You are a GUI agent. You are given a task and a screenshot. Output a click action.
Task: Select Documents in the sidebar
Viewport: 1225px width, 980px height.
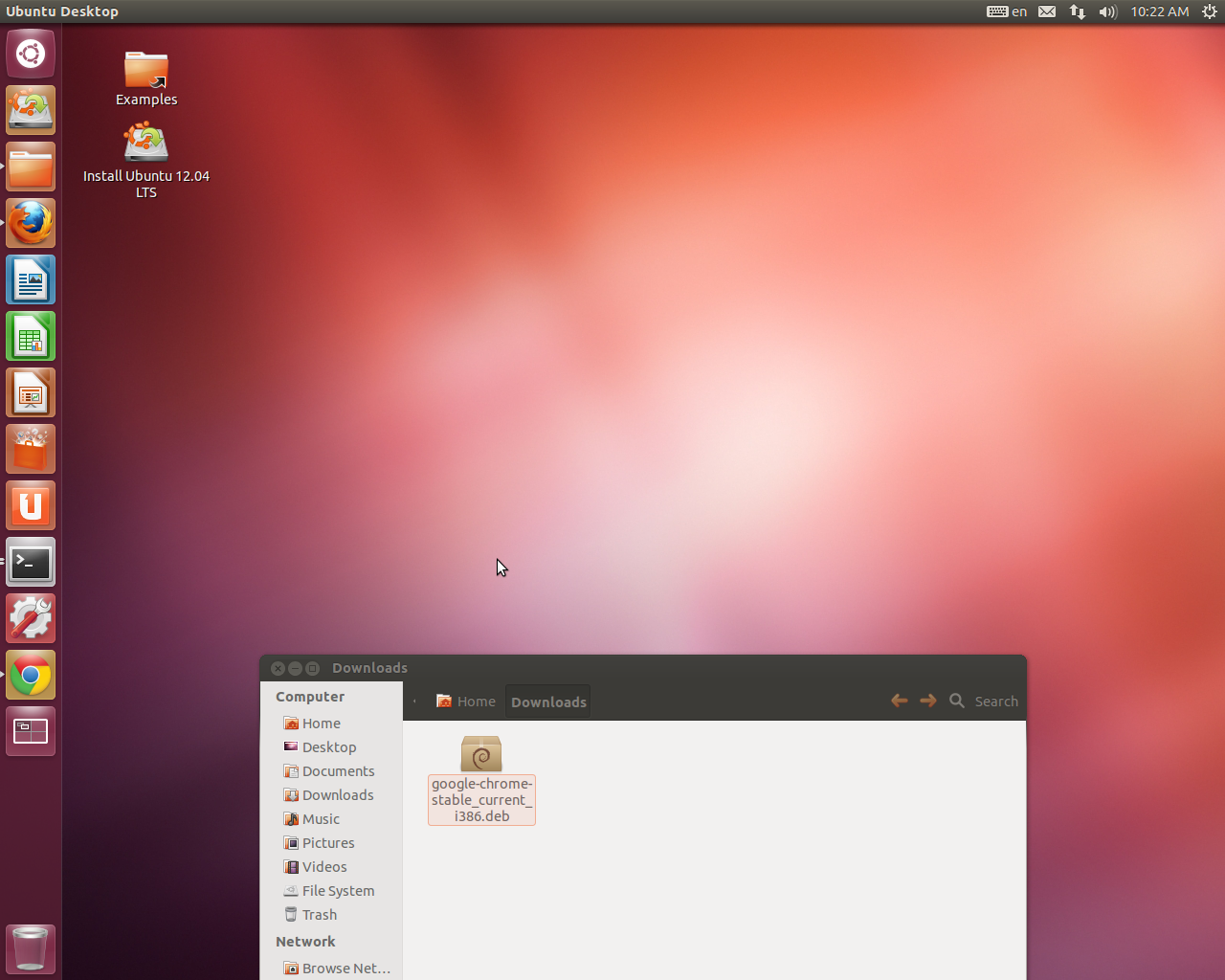click(331, 771)
